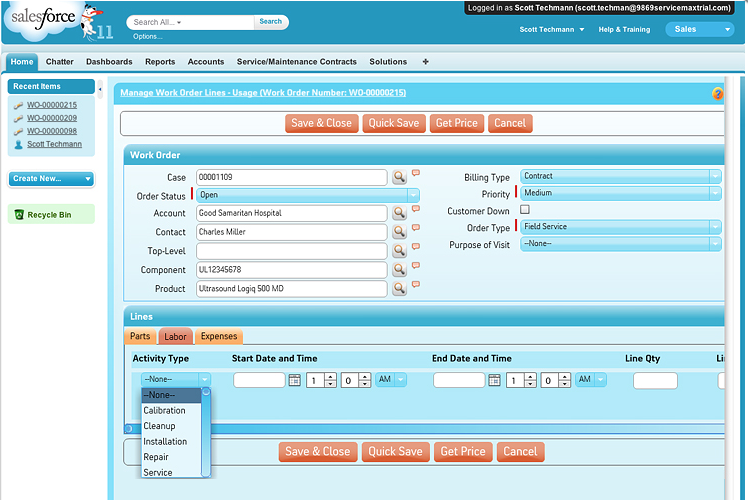Open the End Date calendar picker

[495, 380]
